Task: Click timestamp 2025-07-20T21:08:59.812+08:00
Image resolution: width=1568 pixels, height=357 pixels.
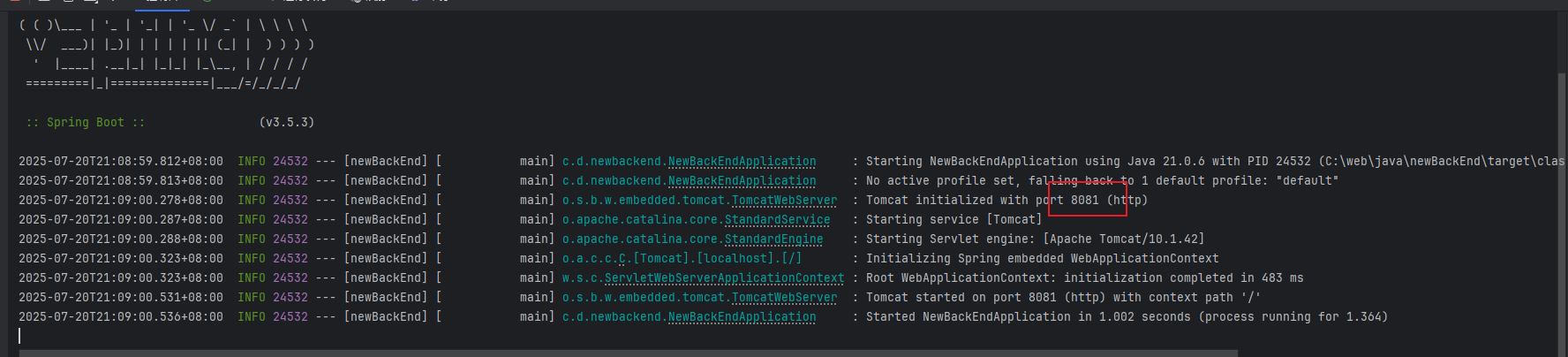Action: pos(121,162)
